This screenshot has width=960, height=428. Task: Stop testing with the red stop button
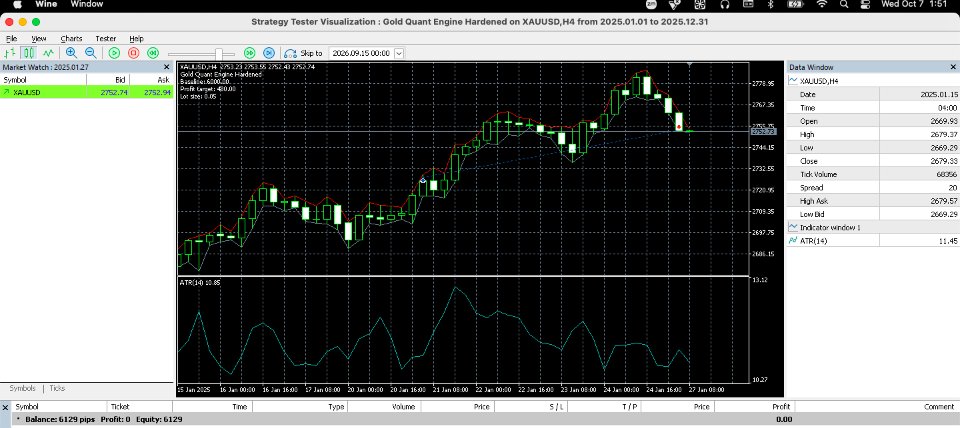133,53
